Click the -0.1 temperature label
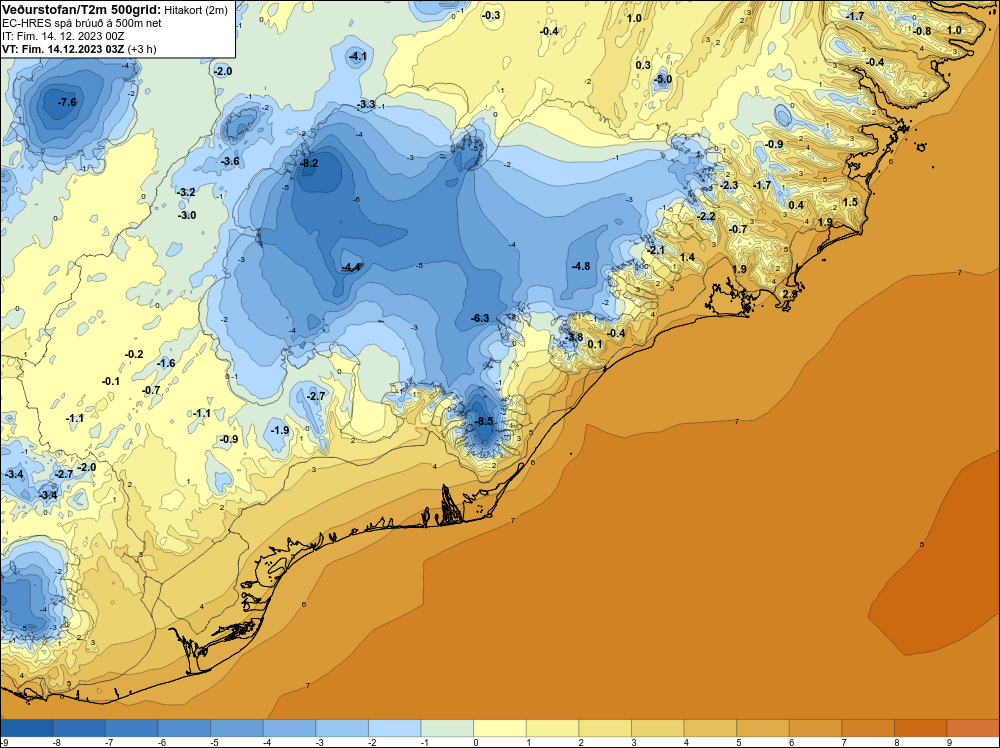1000x748 pixels. (110, 381)
